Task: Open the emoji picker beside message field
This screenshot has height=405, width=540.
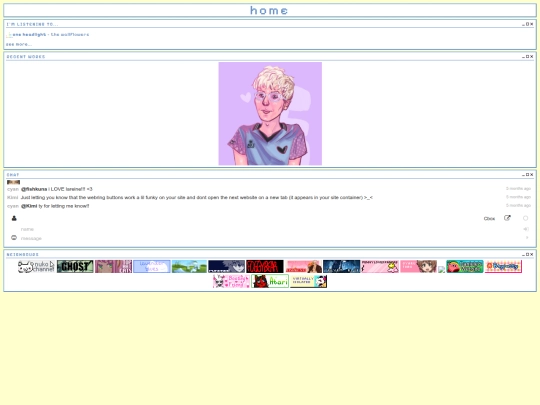Action: pos(14,238)
